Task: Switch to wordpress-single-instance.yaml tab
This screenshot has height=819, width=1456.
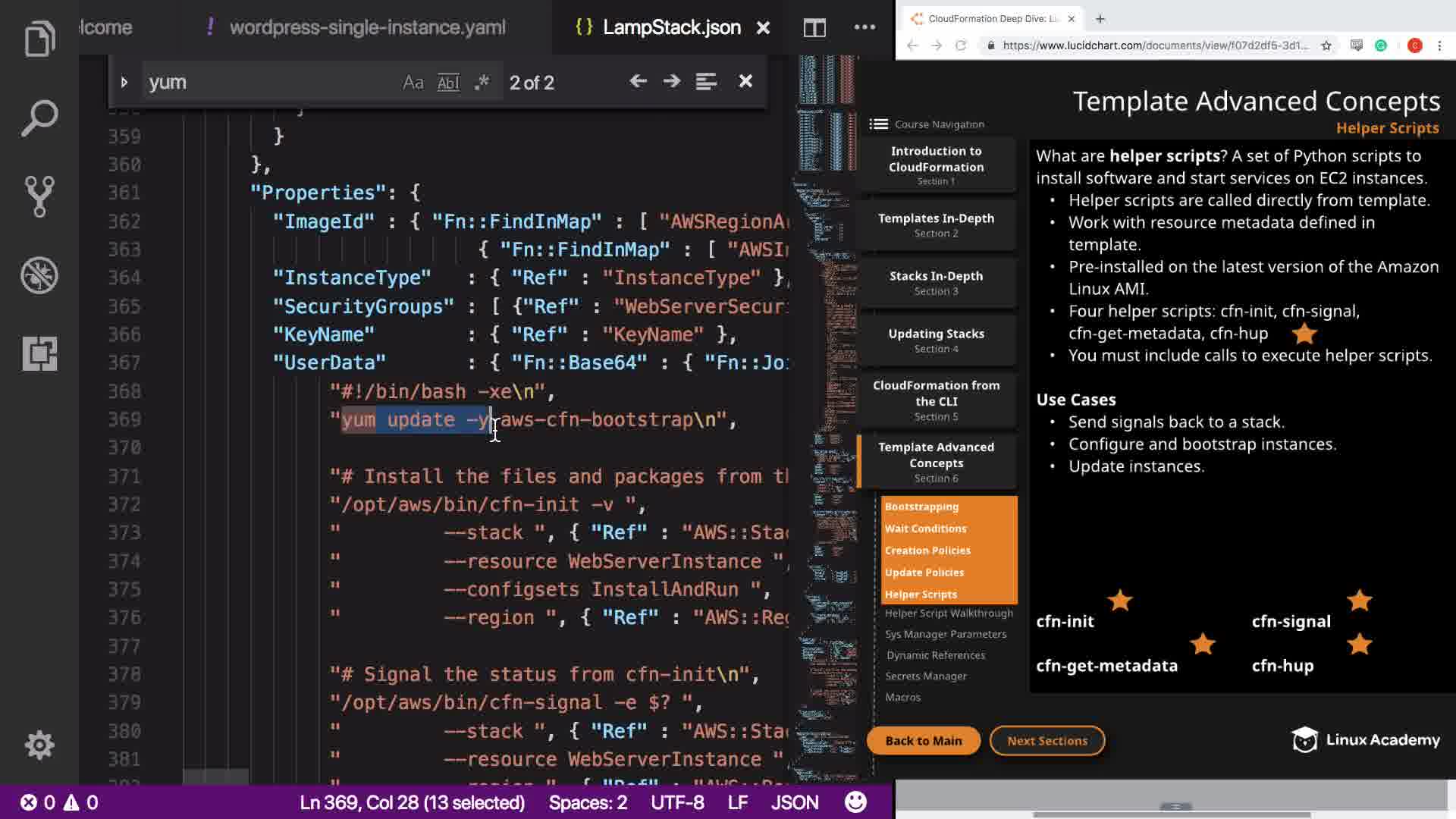Action: pyautogui.click(x=367, y=28)
